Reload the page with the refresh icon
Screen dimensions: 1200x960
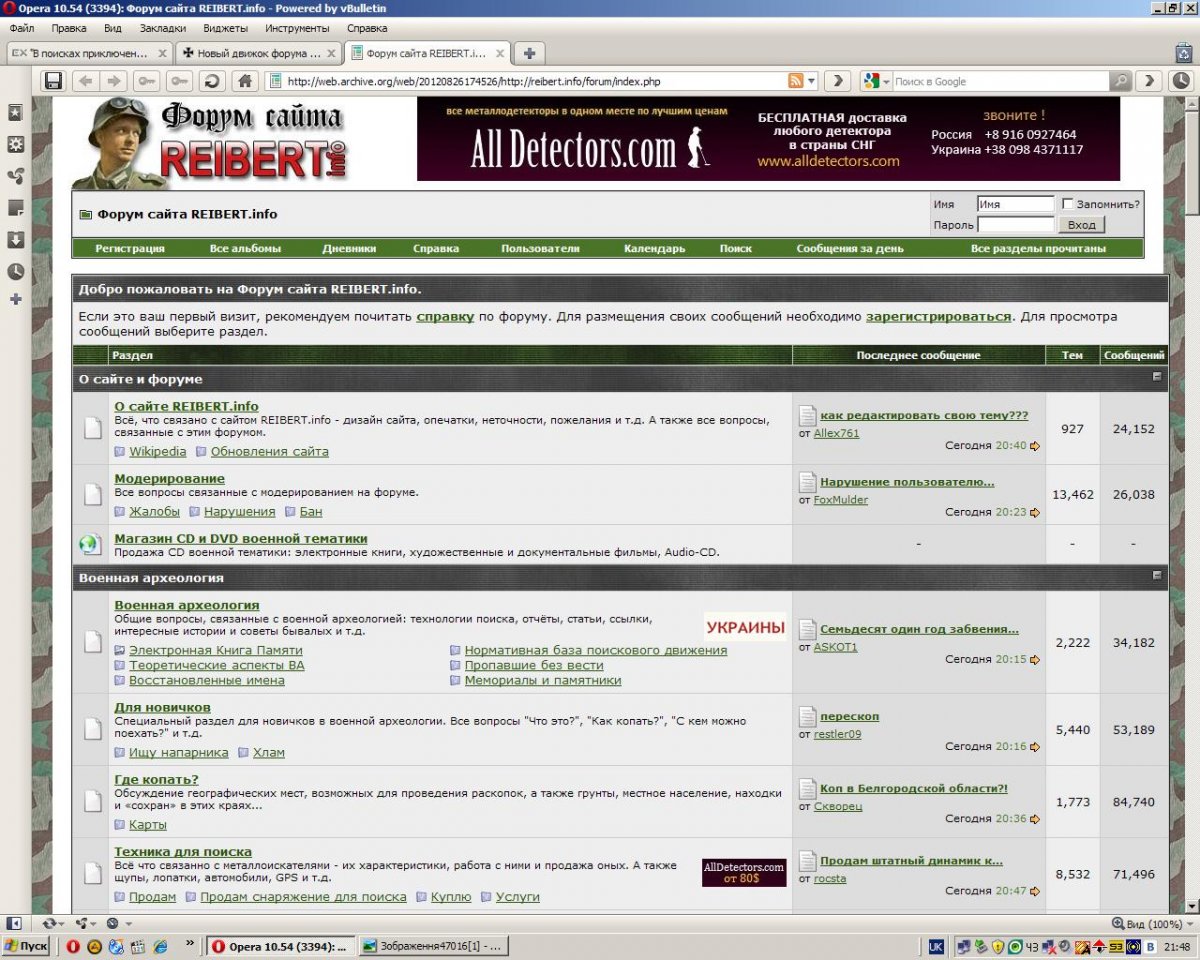click(x=211, y=81)
